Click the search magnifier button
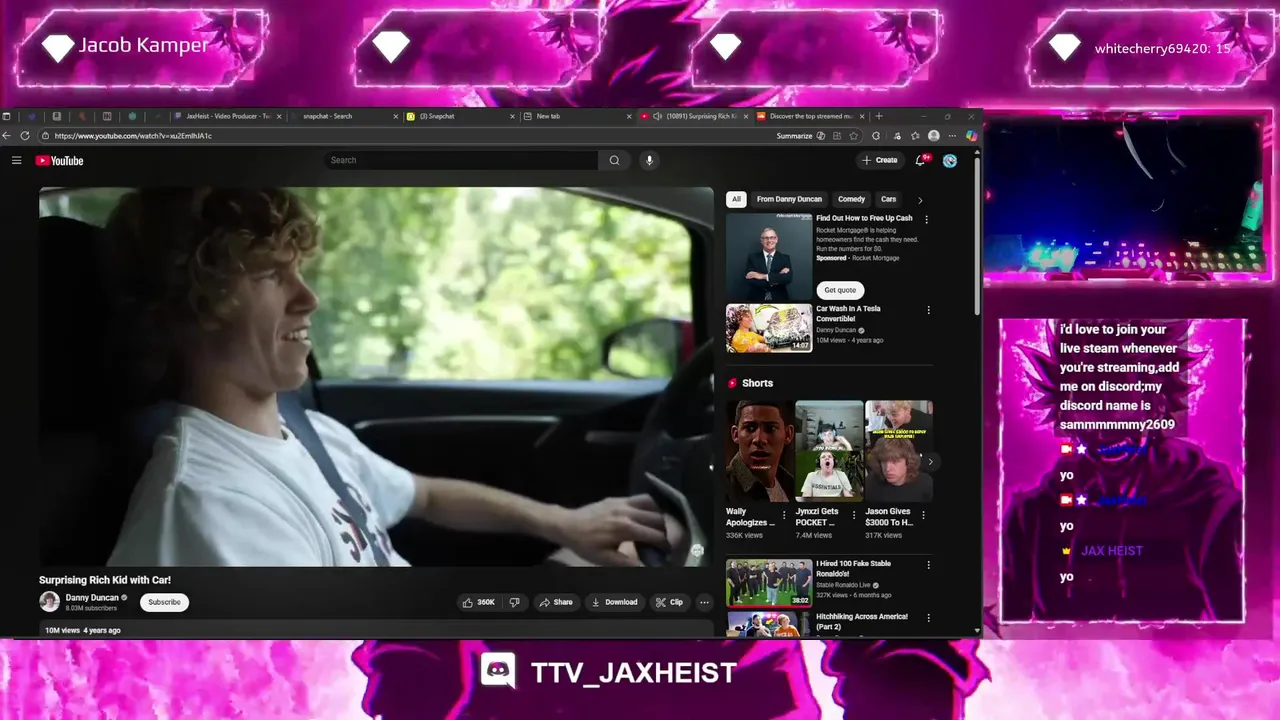1280x720 pixels. (x=614, y=160)
